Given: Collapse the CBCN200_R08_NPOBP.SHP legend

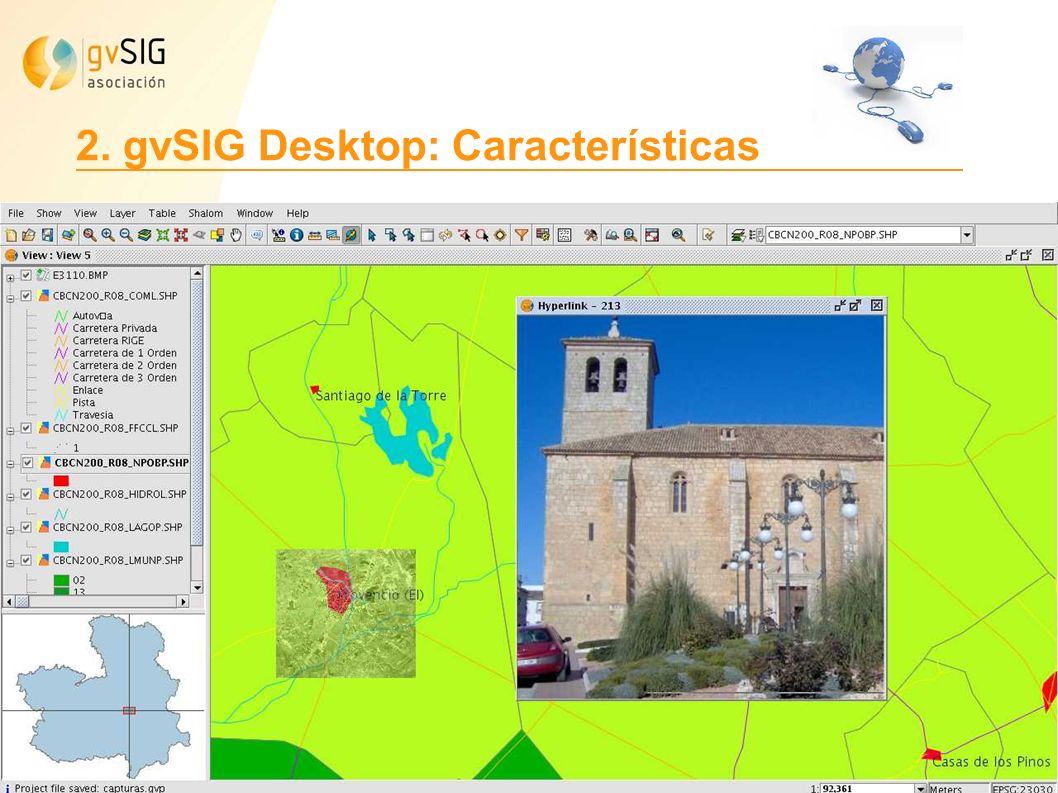Looking at the screenshot, I should click(x=10, y=464).
